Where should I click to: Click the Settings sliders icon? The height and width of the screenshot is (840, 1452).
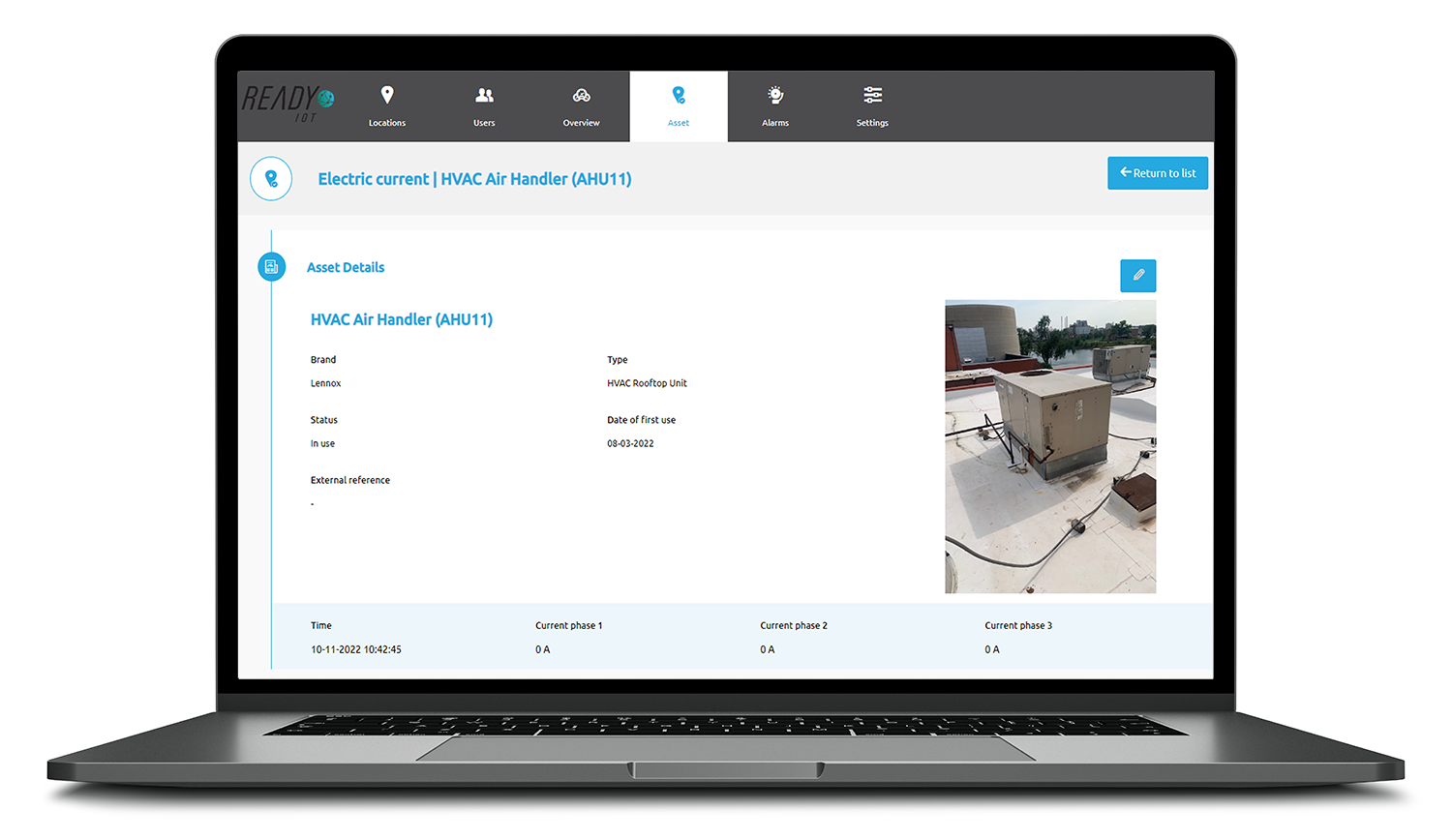[x=872, y=95]
